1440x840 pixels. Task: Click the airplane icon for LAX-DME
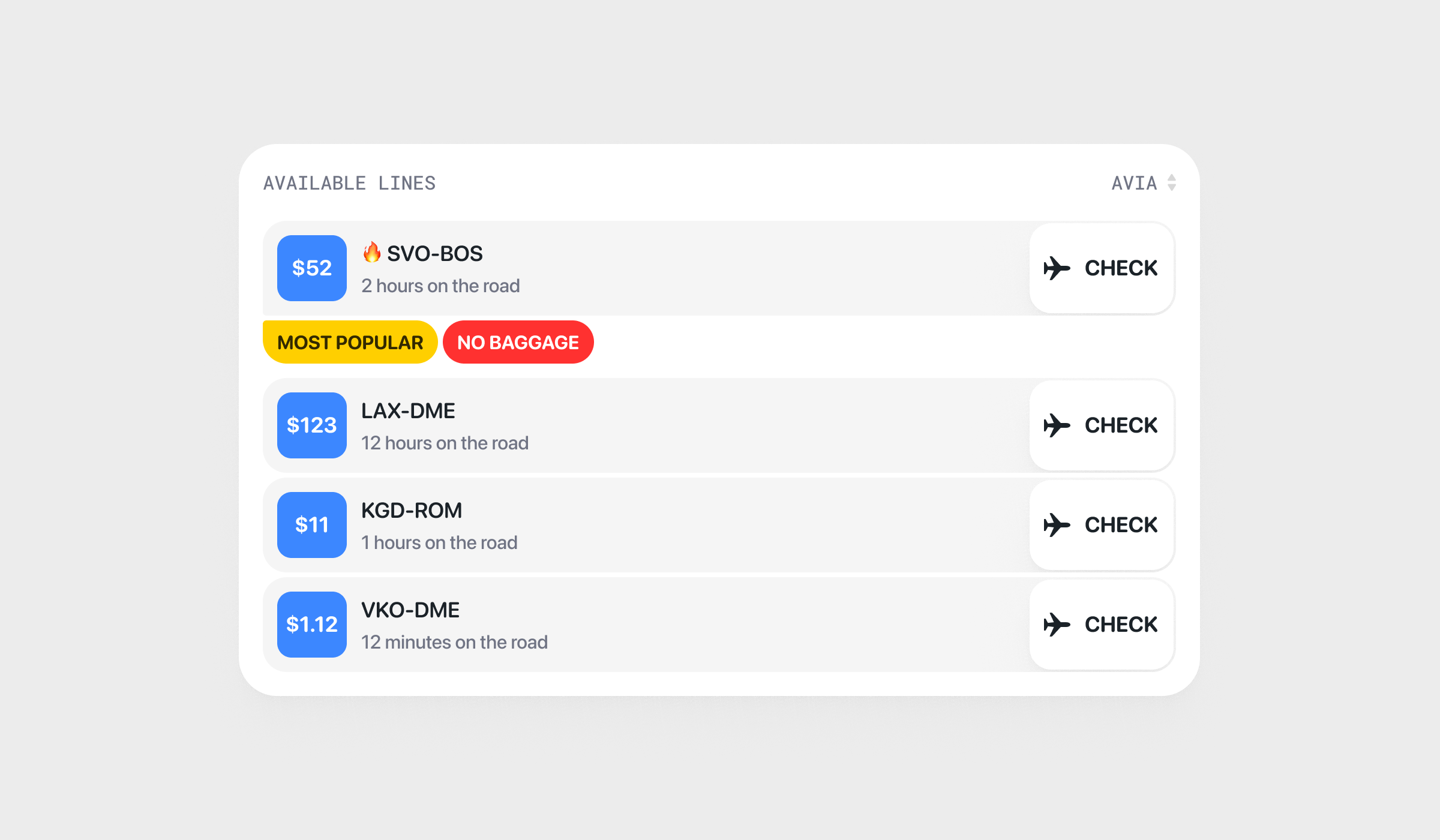(1057, 425)
